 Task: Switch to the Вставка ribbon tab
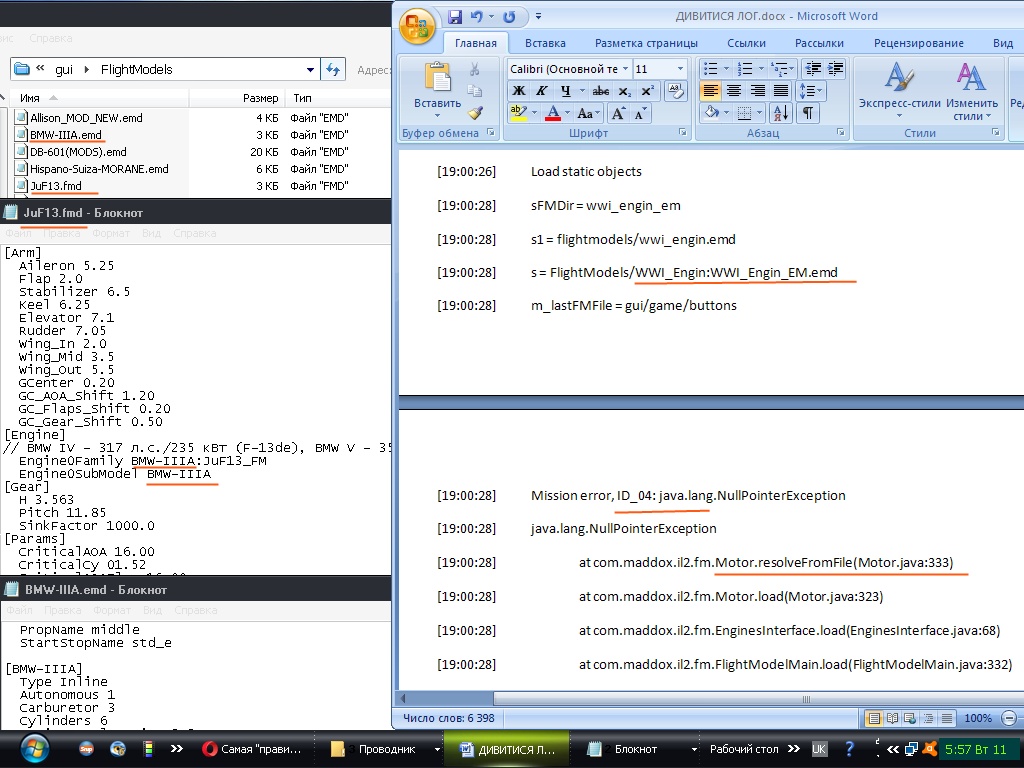(x=545, y=43)
